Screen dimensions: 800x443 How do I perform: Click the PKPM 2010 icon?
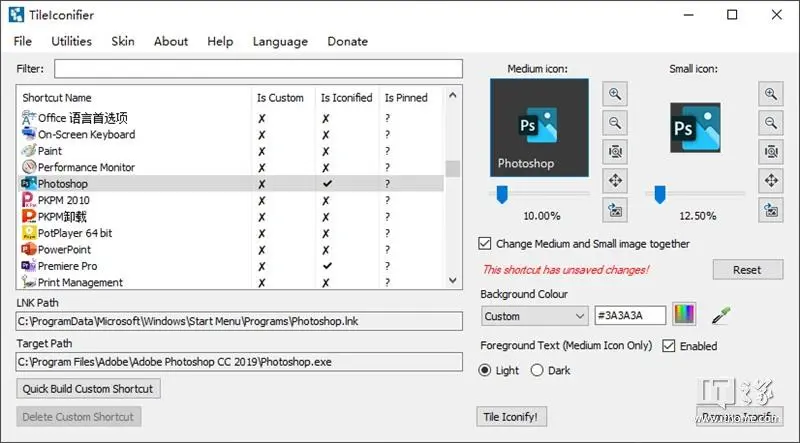29,200
